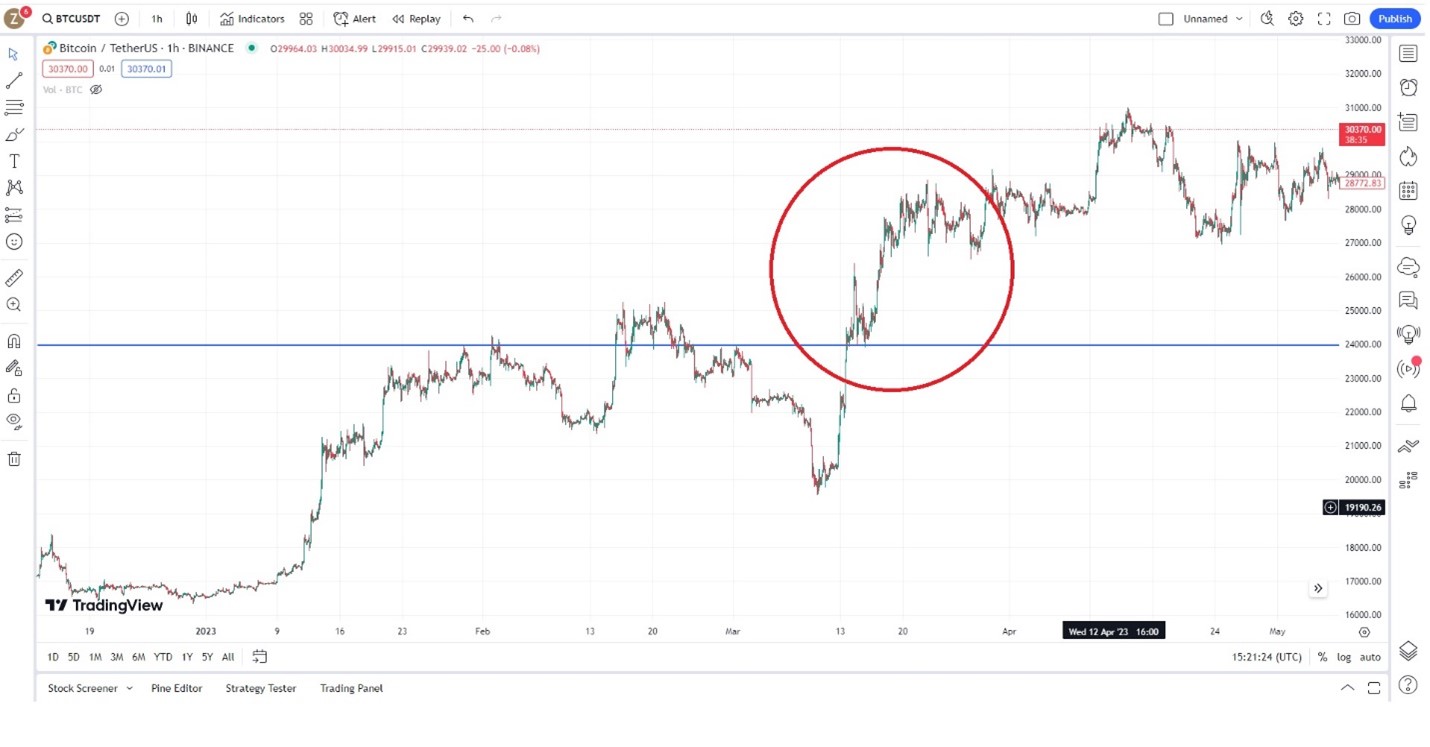Image resolution: width=1430 pixels, height=747 pixels.
Task: Open the notifications bell
Action: (x=1408, y=403)
